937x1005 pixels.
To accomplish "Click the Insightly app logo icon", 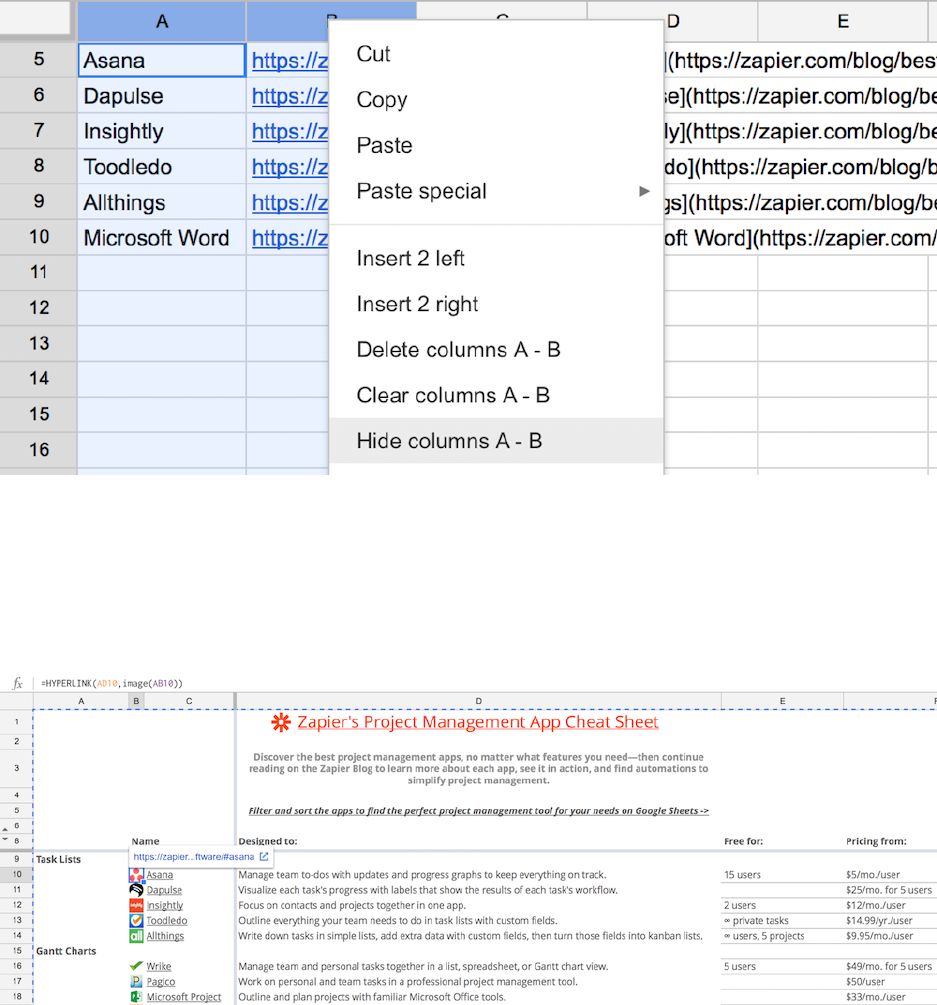I will coord(136,906).
